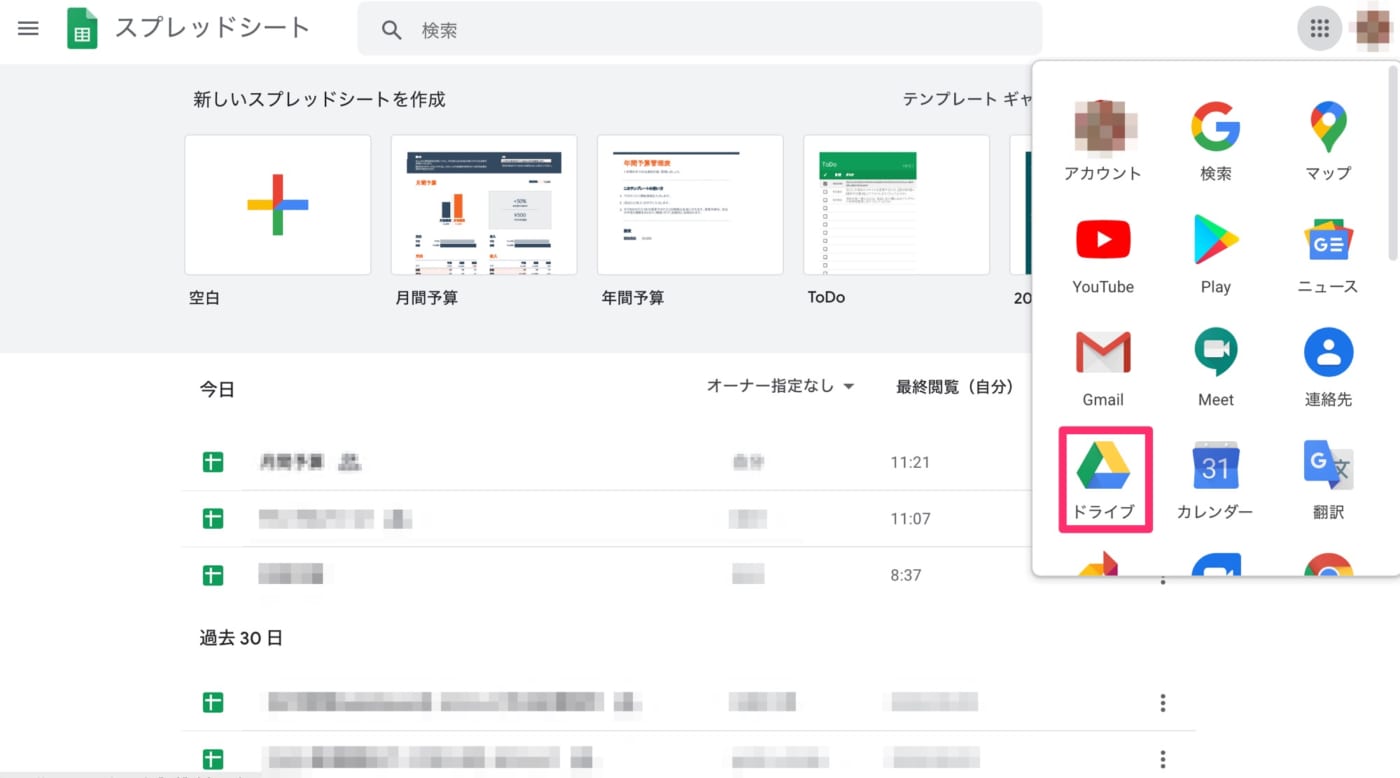Open Gmail from apps panel

pos(1103,367)
